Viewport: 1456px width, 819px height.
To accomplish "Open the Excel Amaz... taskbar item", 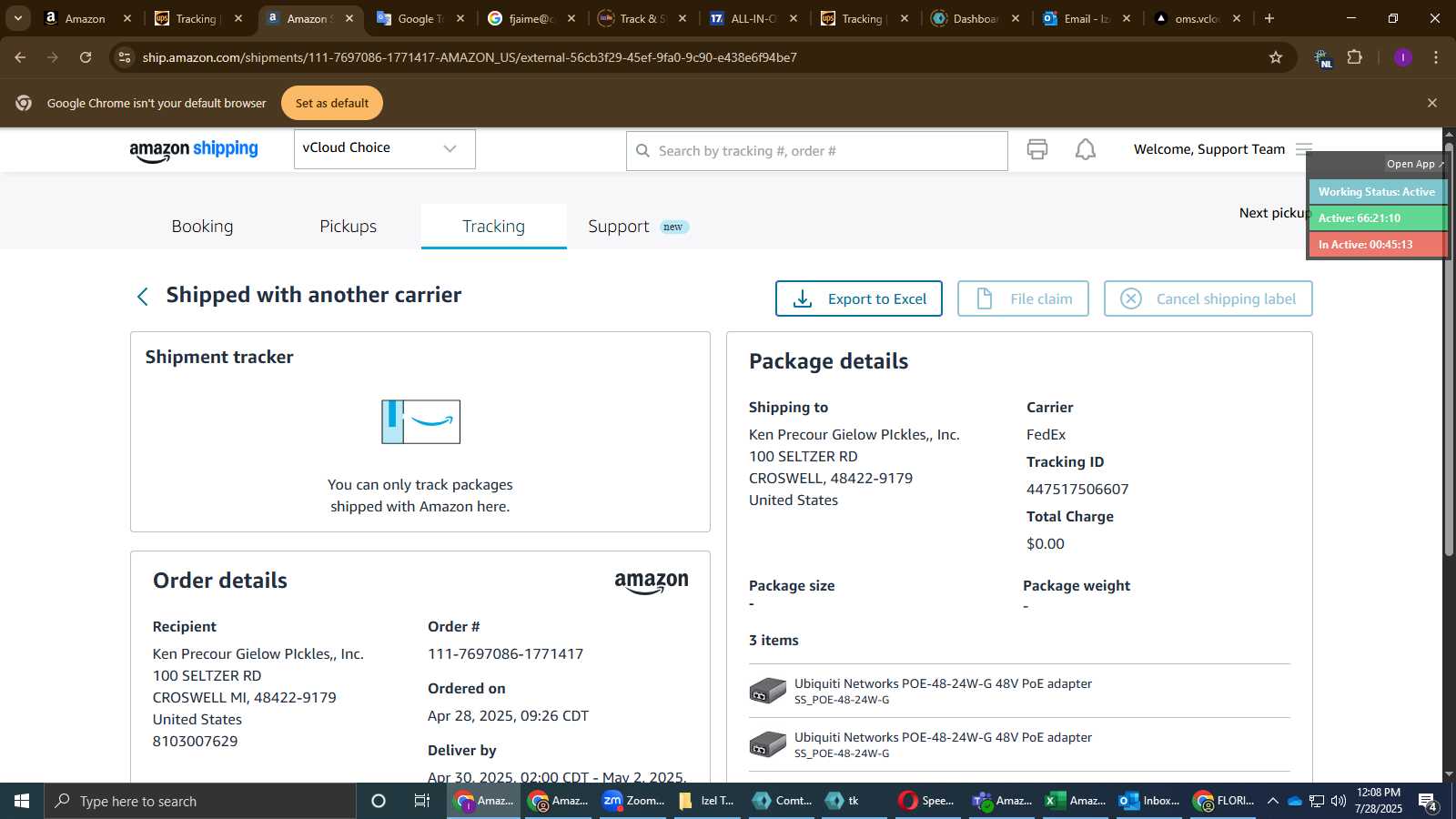I will click(x=1075, y=801).
